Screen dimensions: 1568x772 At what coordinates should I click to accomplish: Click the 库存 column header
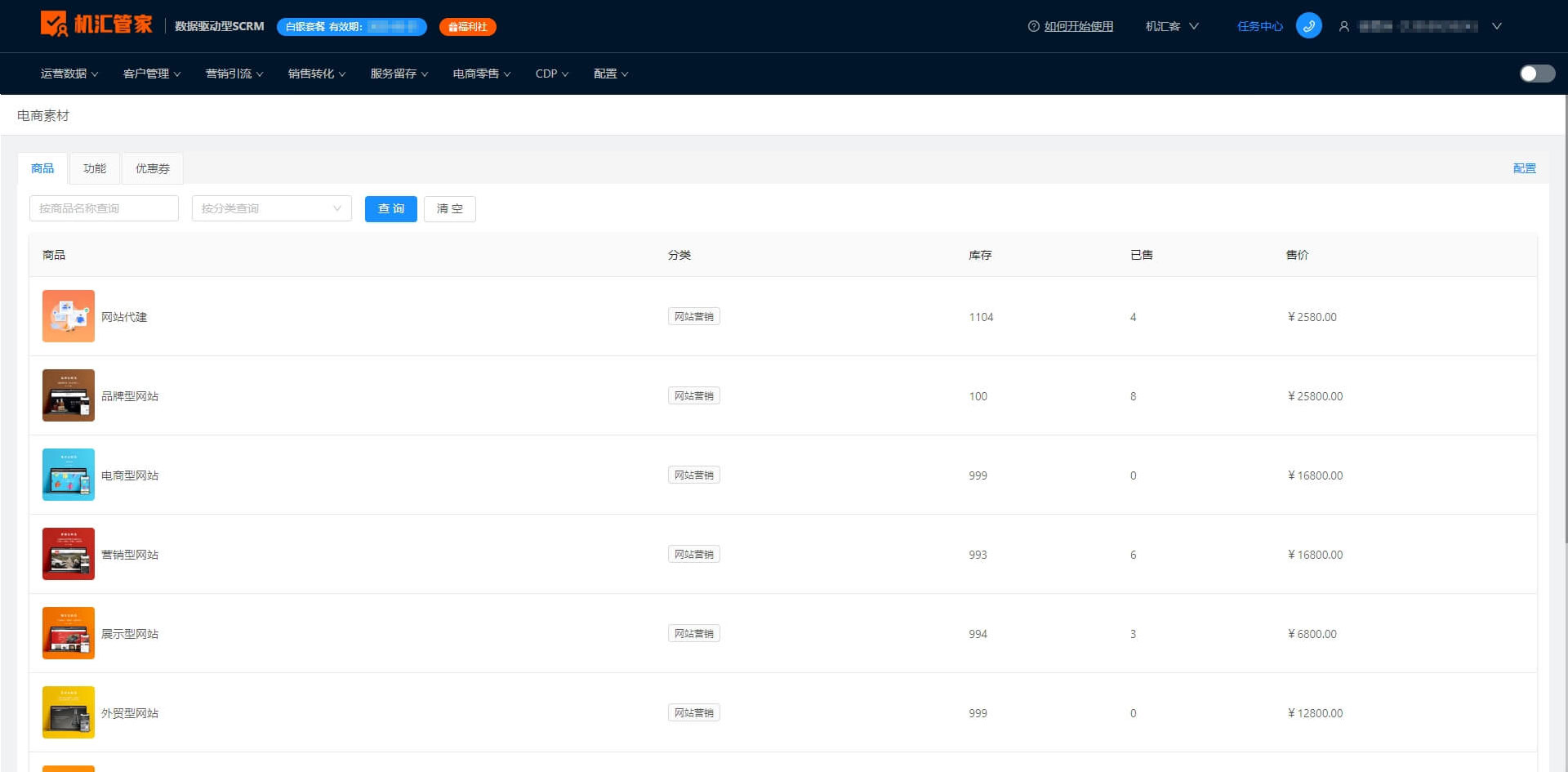click(980, 255)
